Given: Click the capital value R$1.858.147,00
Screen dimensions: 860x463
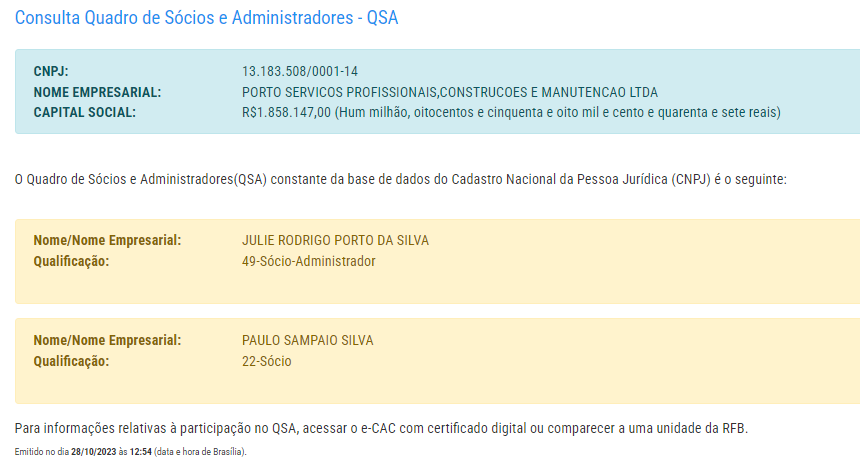Looking at the screenshot, I should coord(286,112).
